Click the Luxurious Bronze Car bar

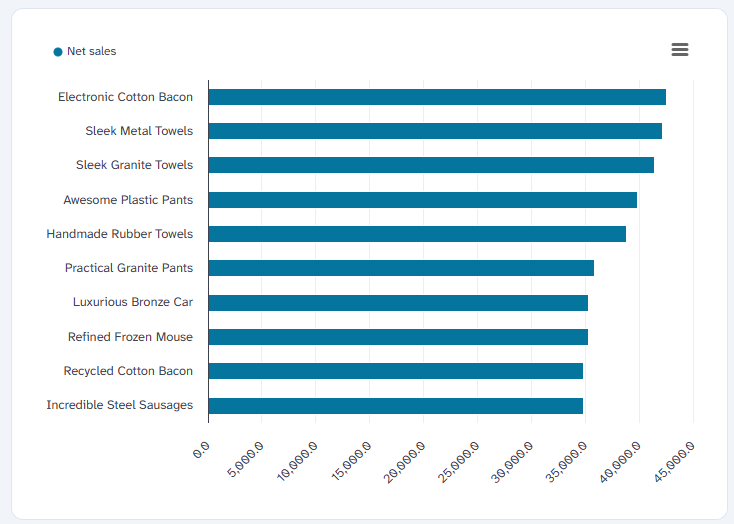397,303
